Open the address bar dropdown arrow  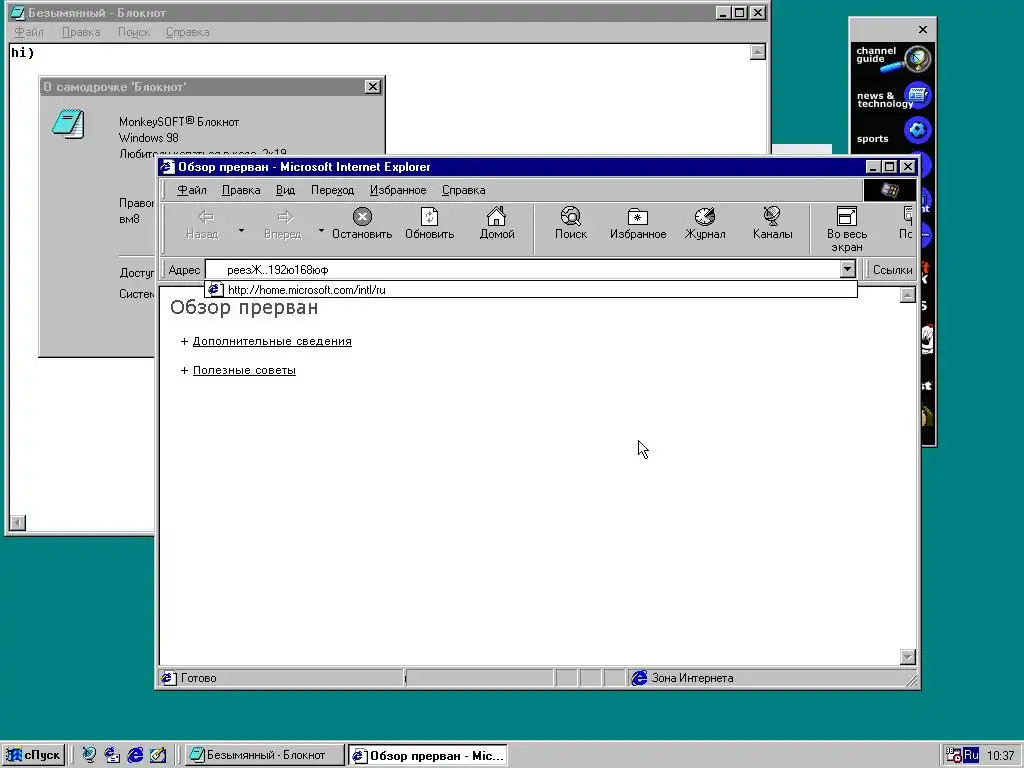[x=847, y=269]
